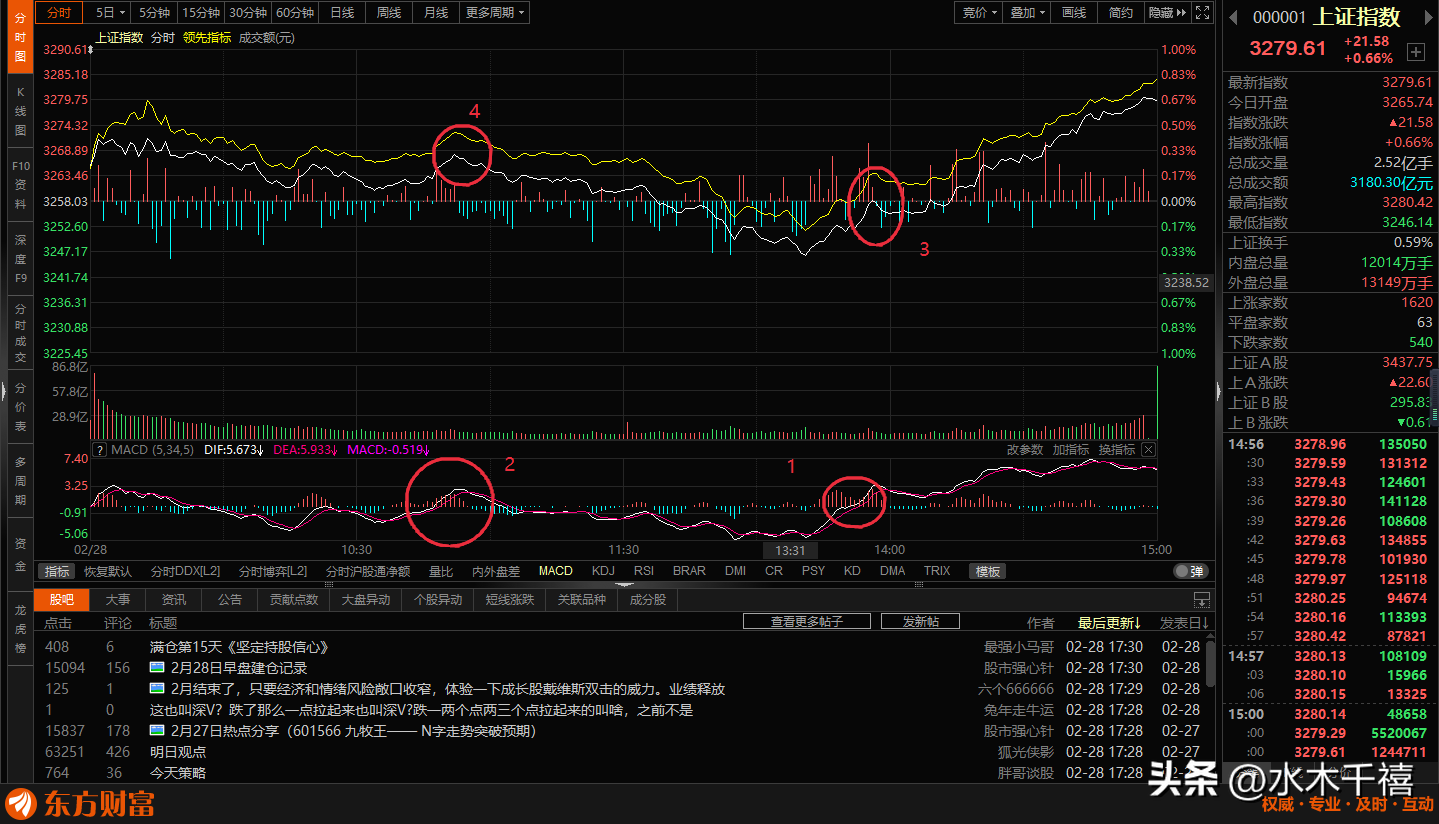Open the 资金 sidebar panel
The image size is (1439, 824).
[20, 555]
